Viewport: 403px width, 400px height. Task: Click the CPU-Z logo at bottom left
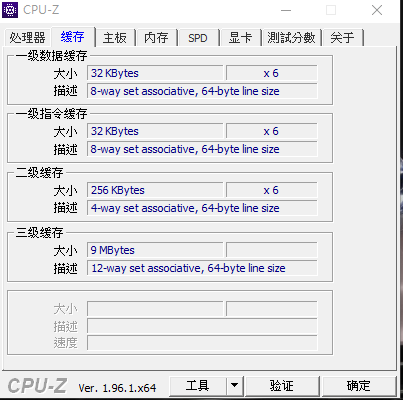pyautogui.click(x=37, y=386)
